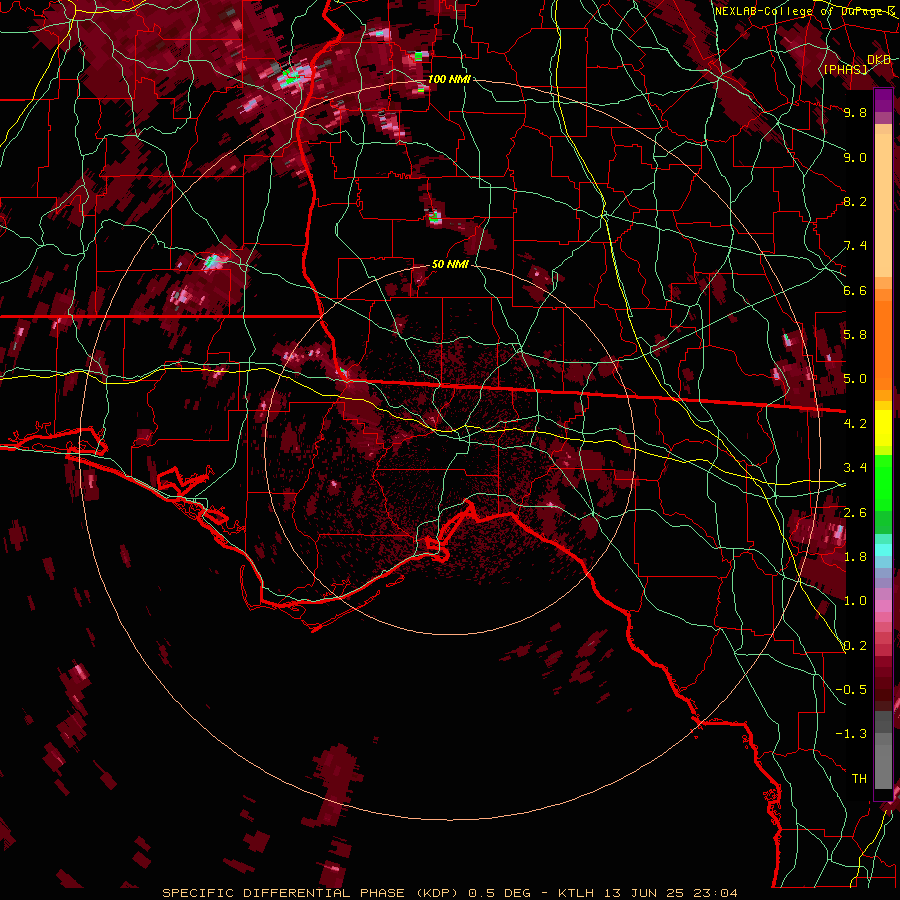Click the "KTLH" station identifier in caption

point(575,893)
